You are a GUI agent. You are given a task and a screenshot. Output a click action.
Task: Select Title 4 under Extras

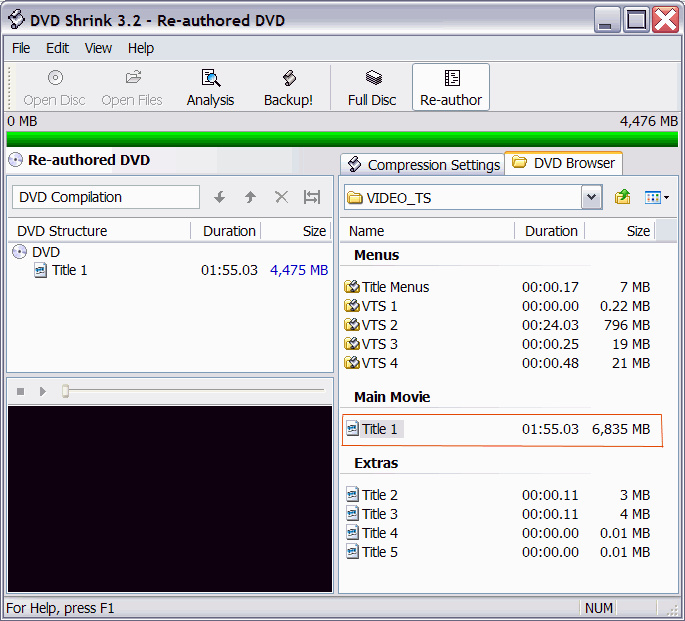[x=372, y=533]
